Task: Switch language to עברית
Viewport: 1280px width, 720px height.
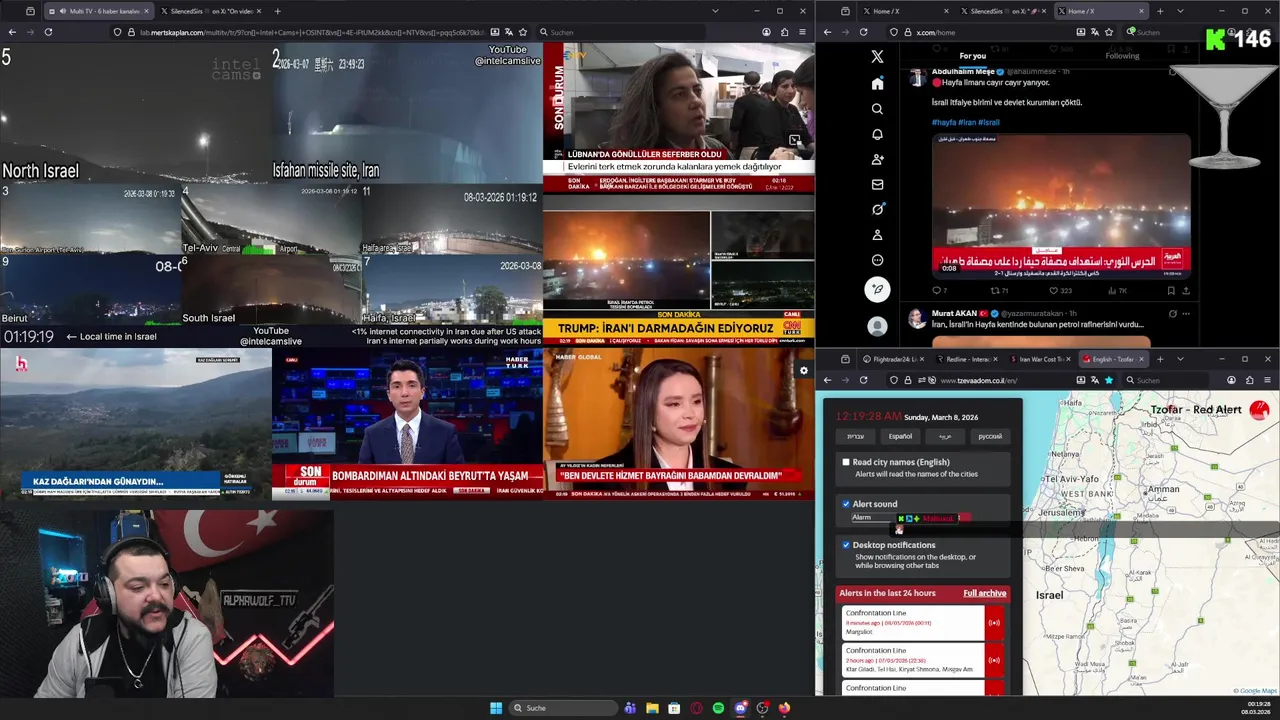Action: pyautogui.click(x=855, y=436)
